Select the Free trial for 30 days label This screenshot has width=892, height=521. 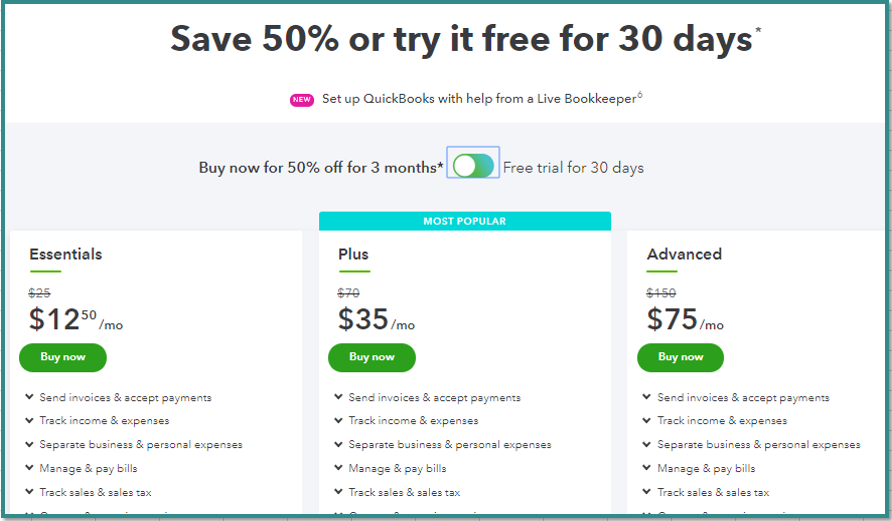coord(573,168)
